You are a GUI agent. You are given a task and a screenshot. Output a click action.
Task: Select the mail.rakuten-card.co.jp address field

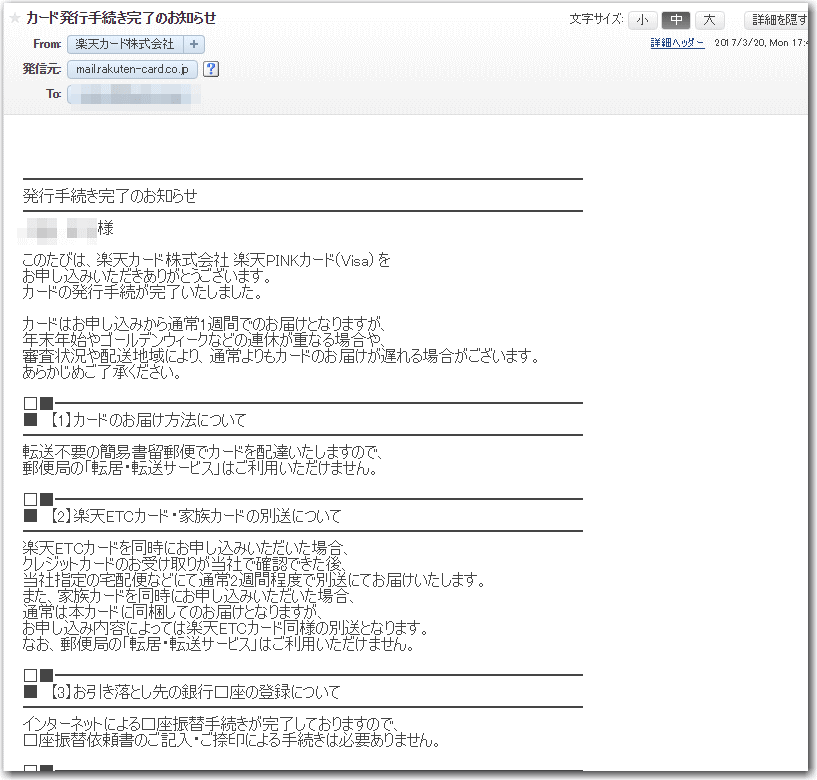tap(133, 69)
